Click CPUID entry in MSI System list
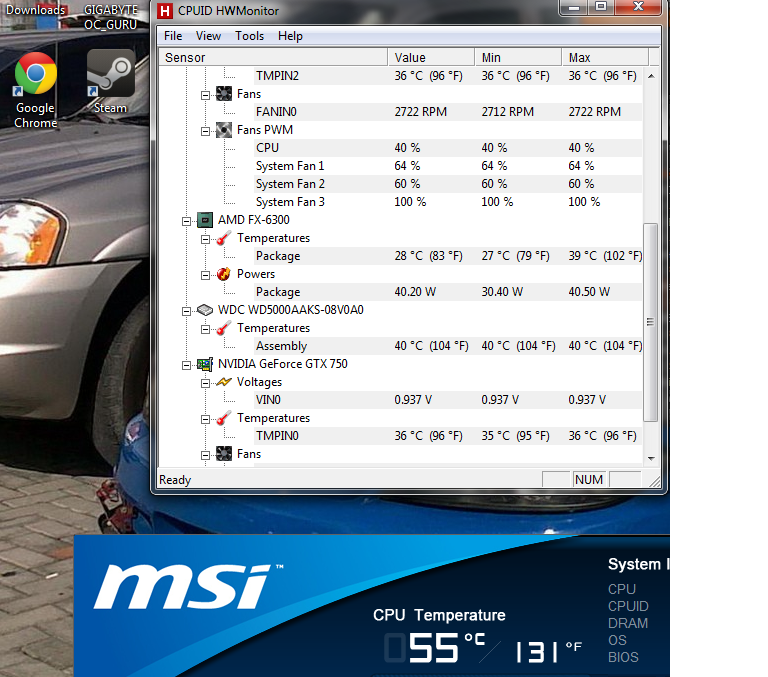The image size is (768, 677). [628, 606]
